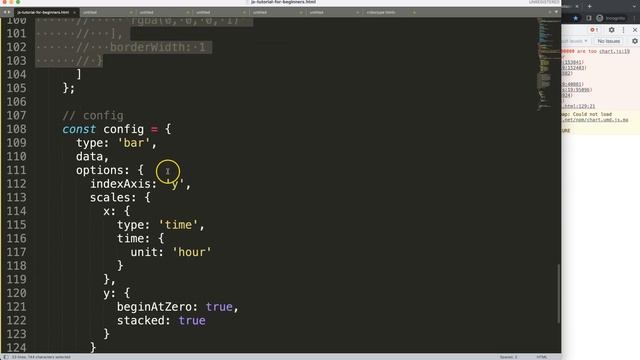Click the DevTools error count badge
Viewport: 640px width, 360px height.
(x=594, y=30)
